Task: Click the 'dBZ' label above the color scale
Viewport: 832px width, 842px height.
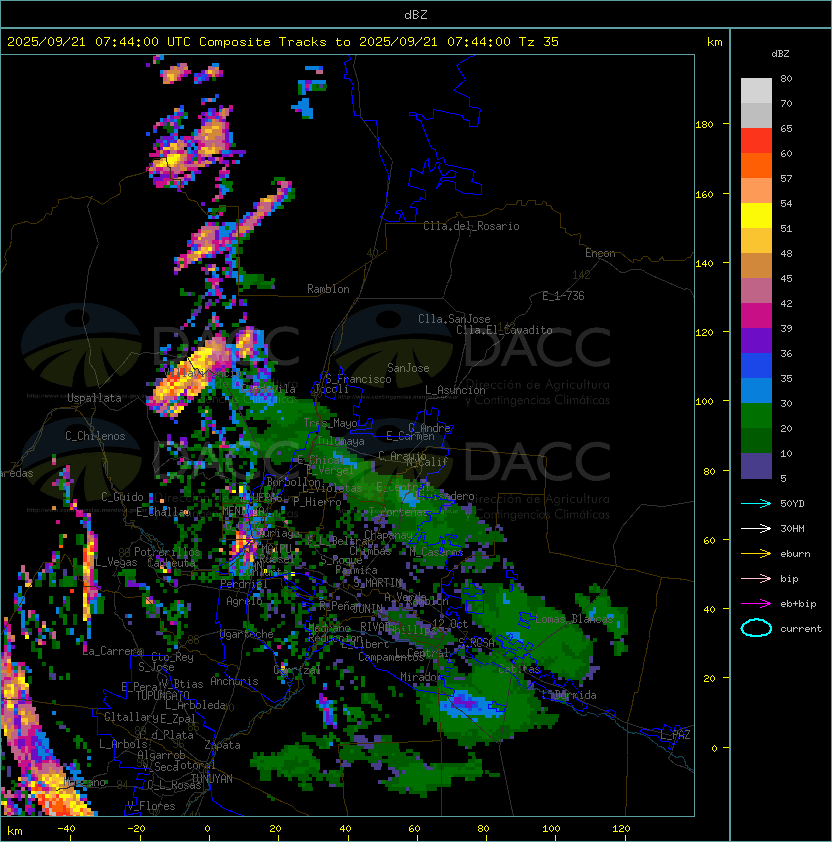Action: (780, 54)
